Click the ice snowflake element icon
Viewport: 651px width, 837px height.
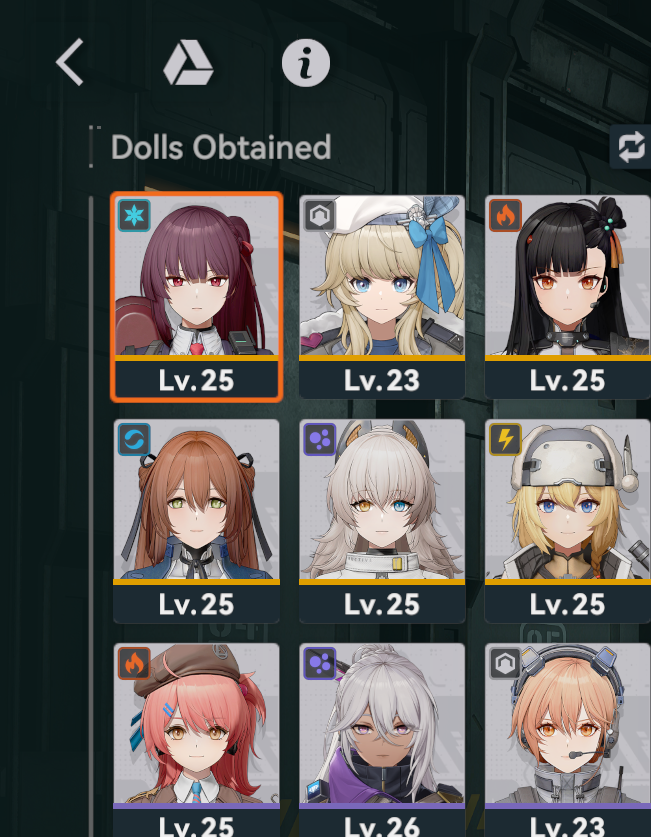pos(134,216)
